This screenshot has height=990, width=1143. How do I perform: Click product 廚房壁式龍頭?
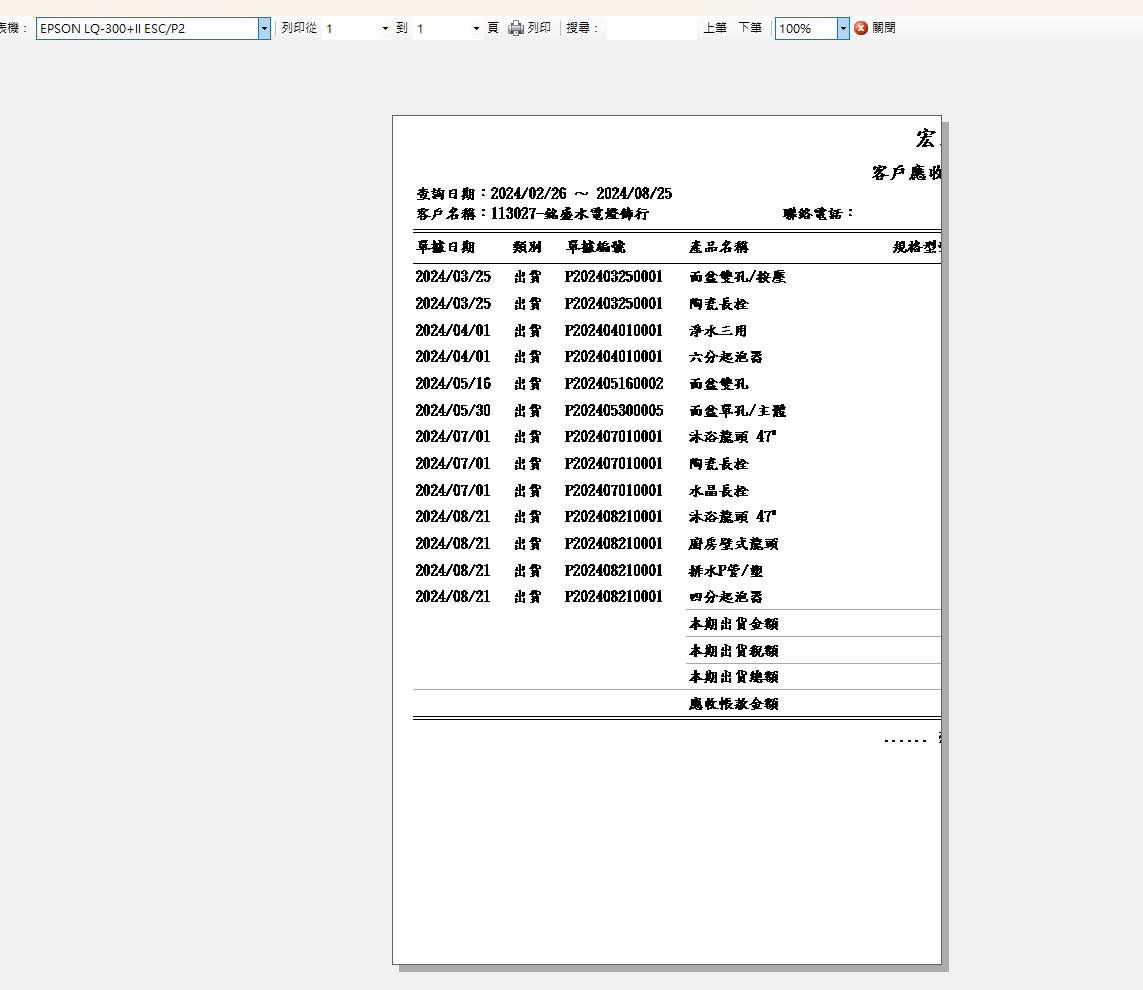coord(734,544)
